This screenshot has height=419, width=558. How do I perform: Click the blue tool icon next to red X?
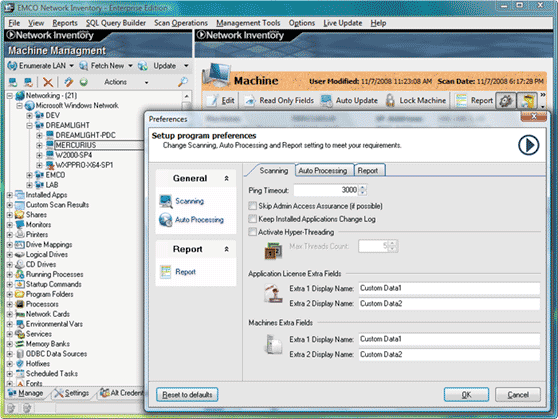click(x=68, y=82)
